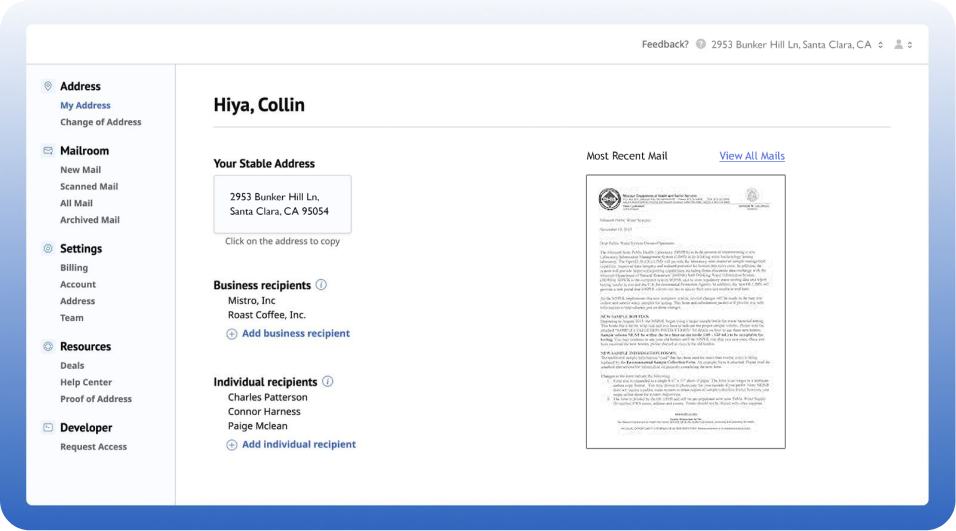Click info icon beside Business recipients
The height and width of the screenshot is (531, 956).
(321, 285)
